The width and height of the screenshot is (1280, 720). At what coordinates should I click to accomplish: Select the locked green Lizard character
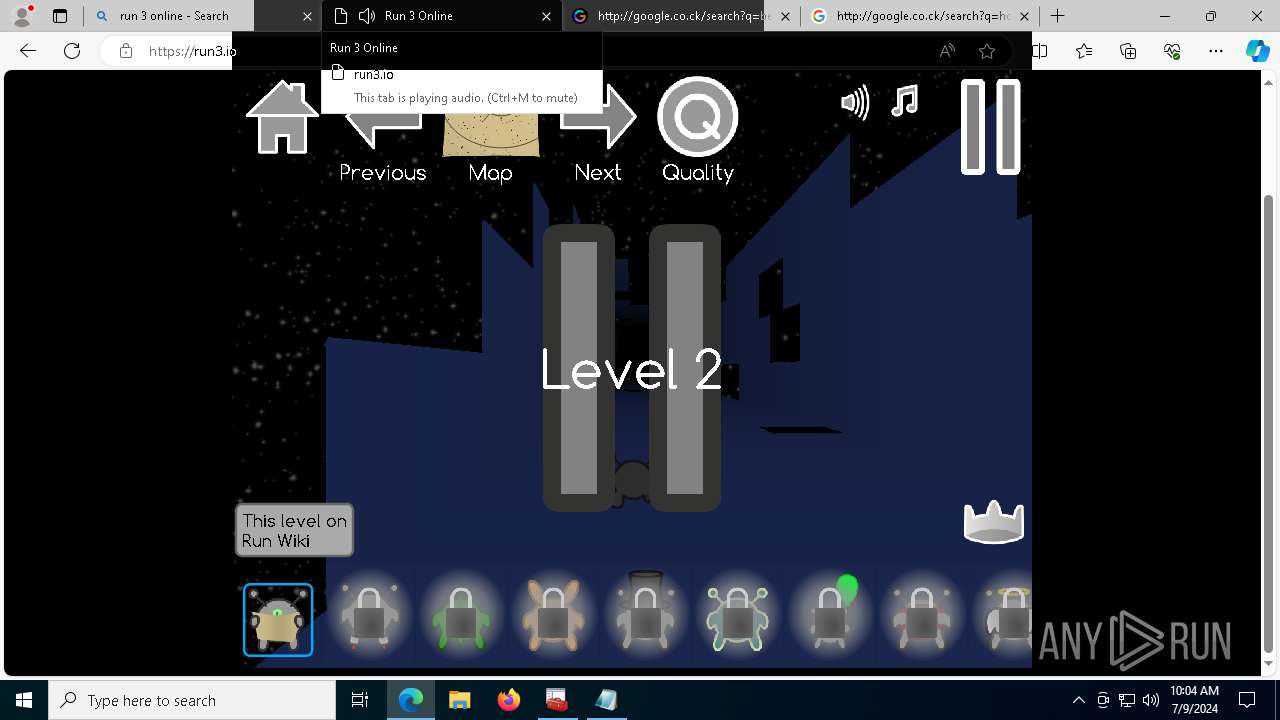click(461, 618)
